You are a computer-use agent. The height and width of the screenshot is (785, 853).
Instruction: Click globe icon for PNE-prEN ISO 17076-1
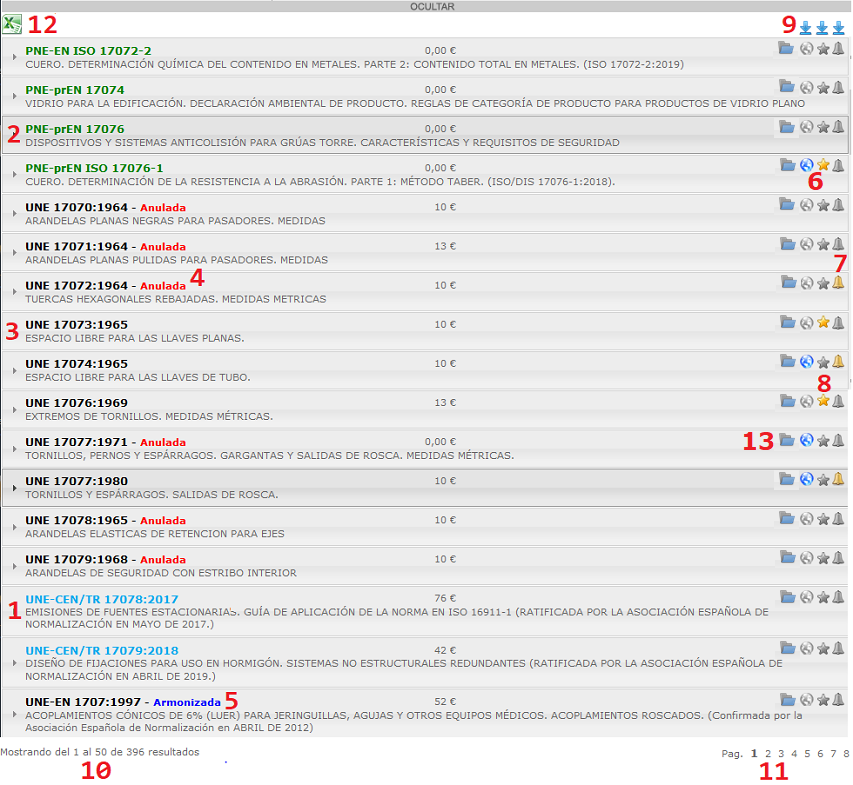[806, 166]
